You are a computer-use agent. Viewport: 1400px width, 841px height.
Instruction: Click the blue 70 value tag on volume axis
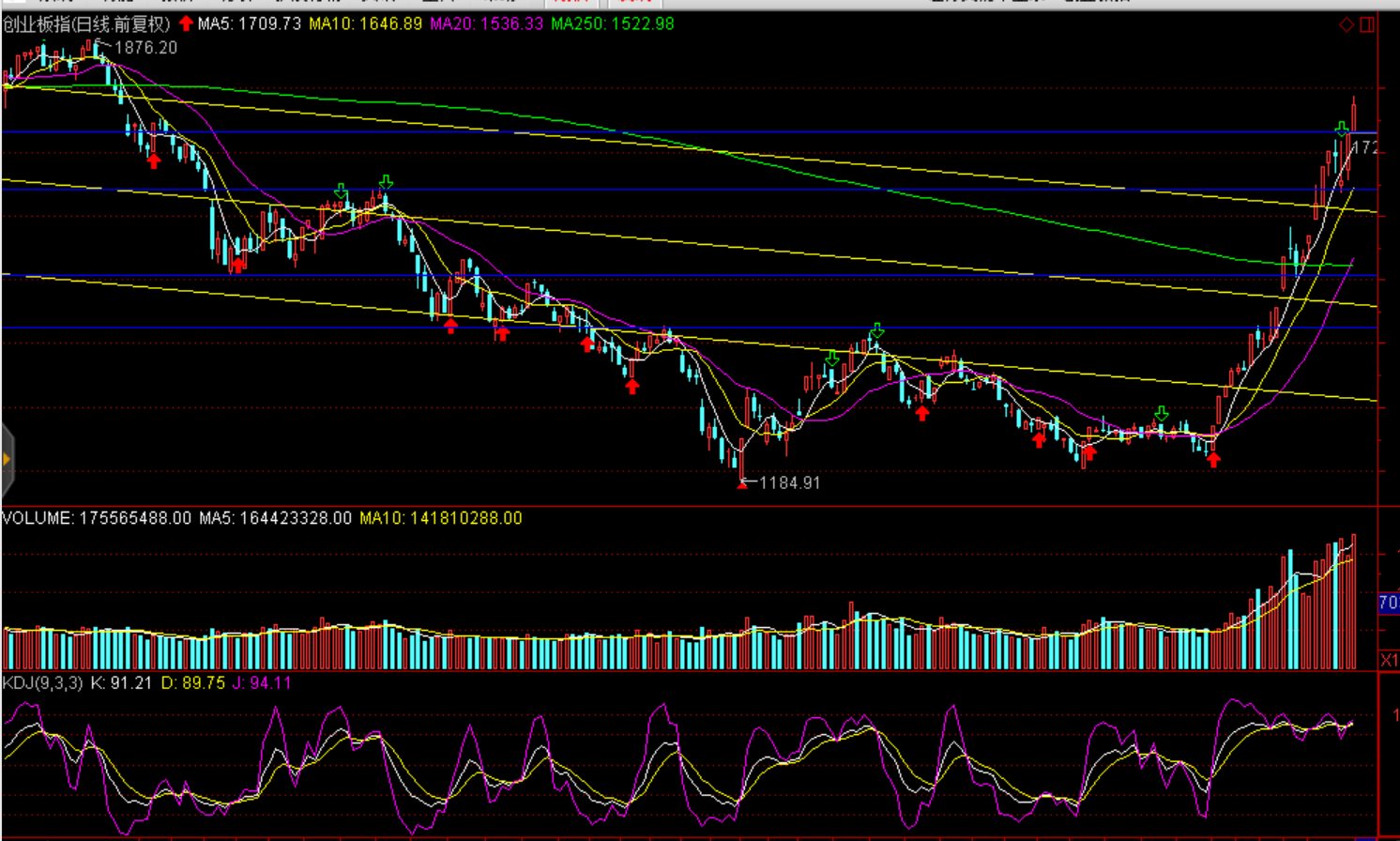click(x=1388, y=603)
